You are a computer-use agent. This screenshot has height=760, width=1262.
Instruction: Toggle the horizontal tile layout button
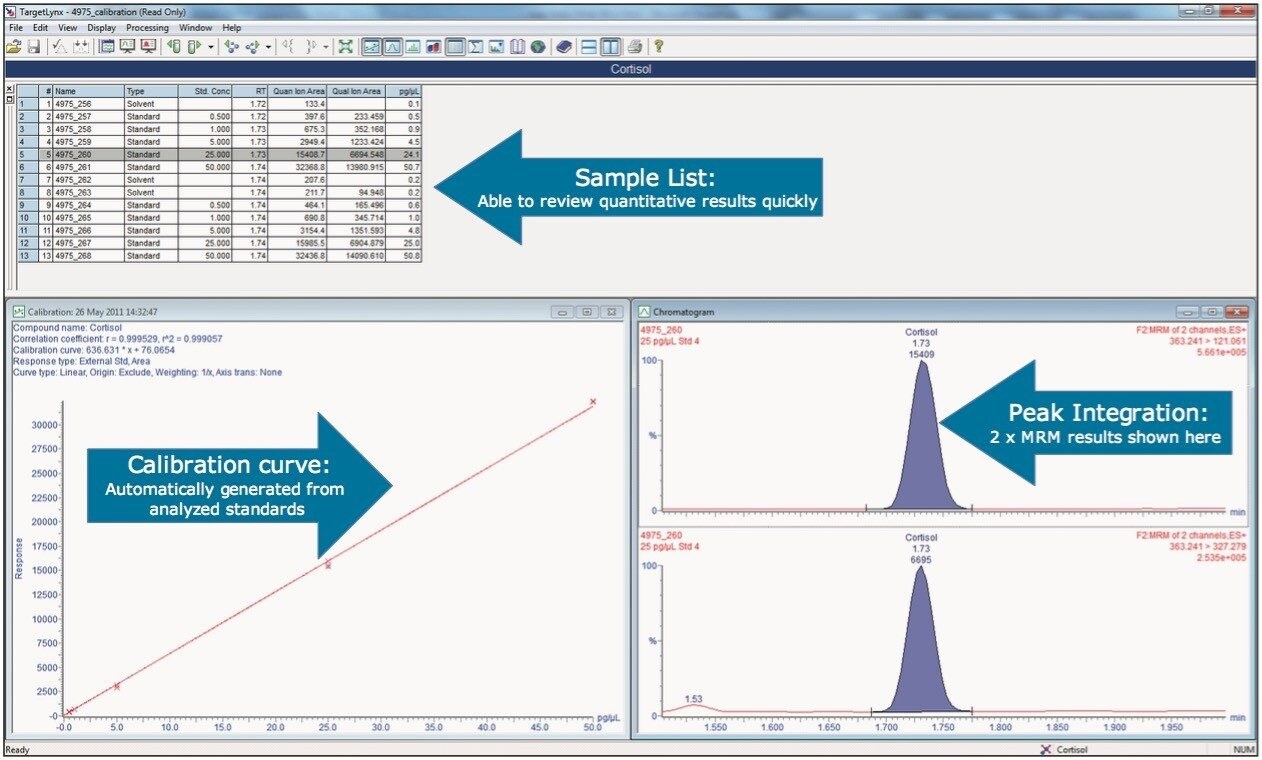590,47
